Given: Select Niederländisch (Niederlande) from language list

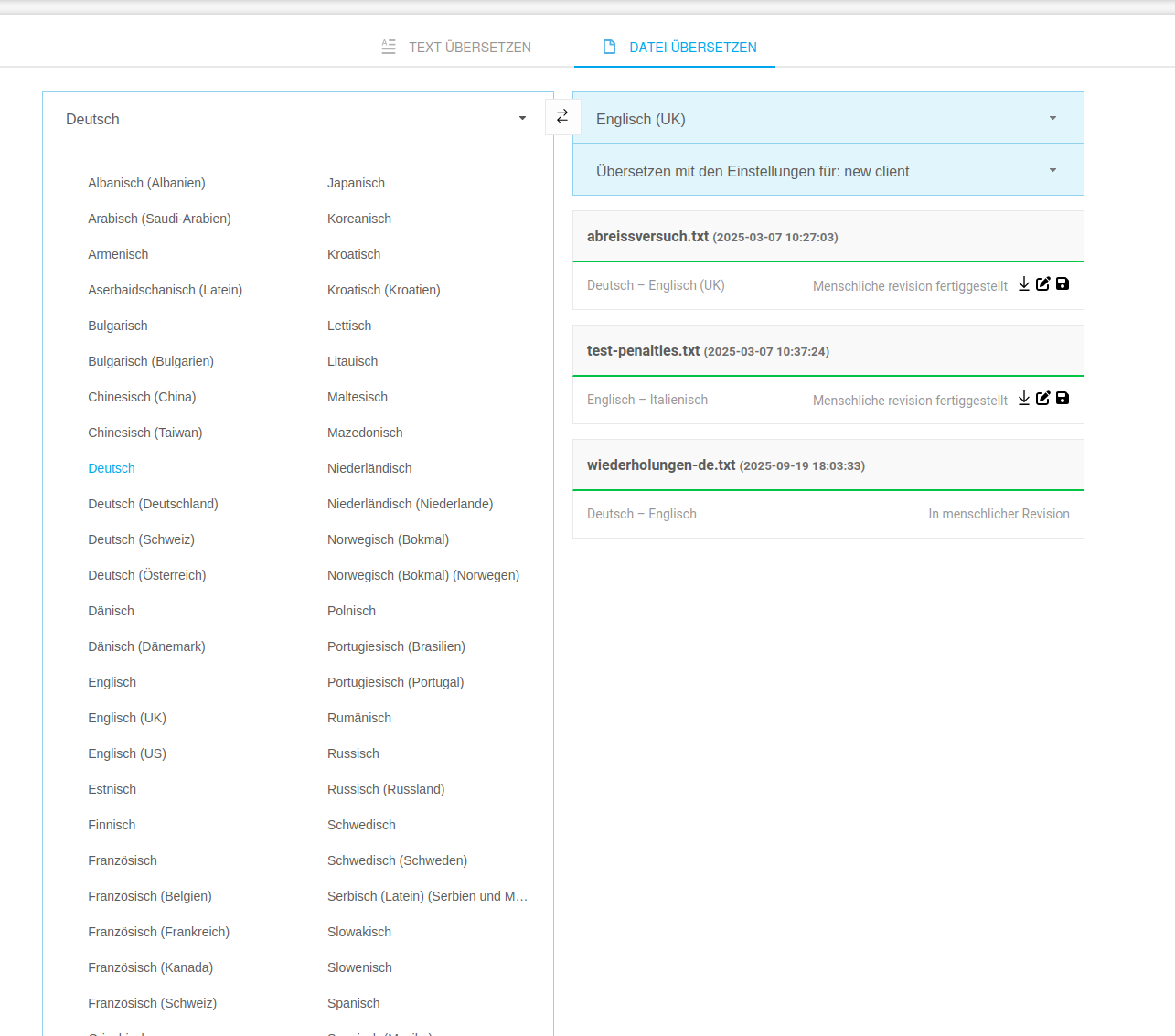Looking at the screenshot, I should 410,504.
